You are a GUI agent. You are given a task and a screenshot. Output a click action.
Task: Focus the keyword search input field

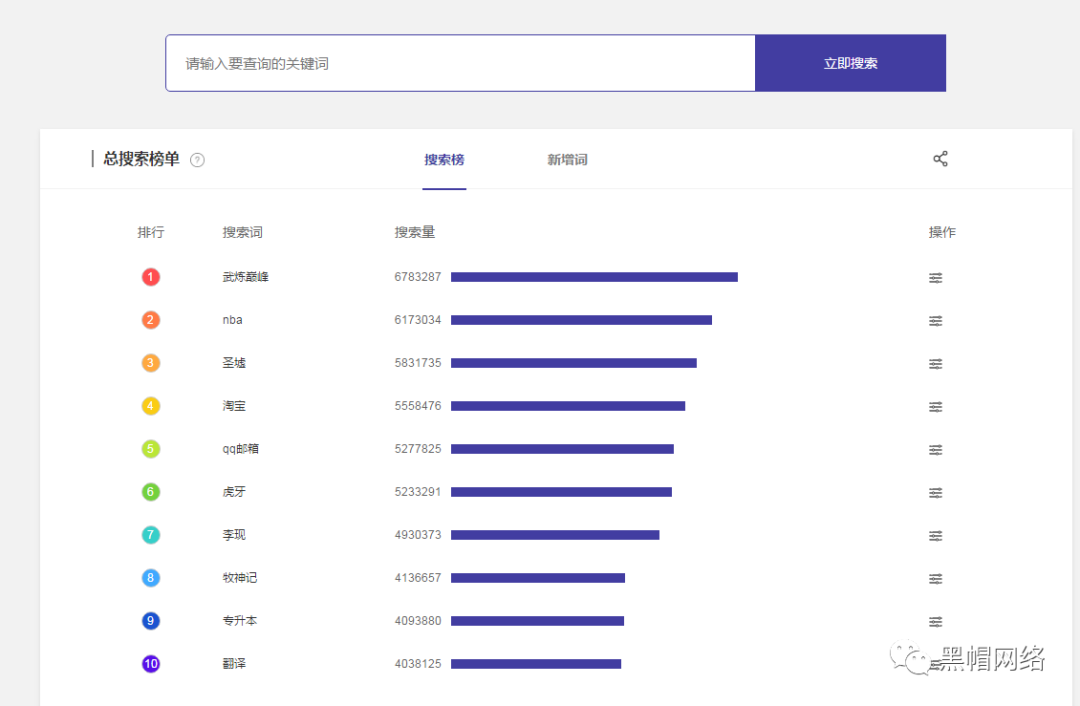click(x=461, y=63)
